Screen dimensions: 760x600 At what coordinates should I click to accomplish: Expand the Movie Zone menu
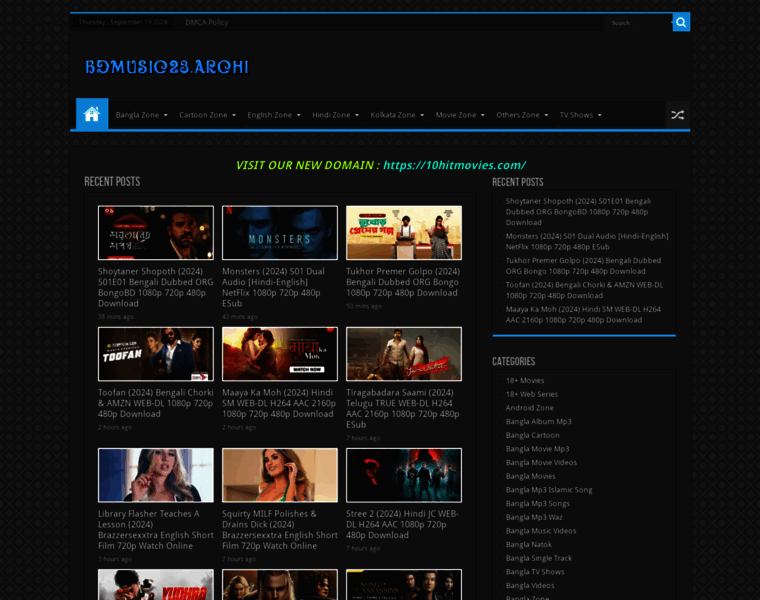point(460,115)
